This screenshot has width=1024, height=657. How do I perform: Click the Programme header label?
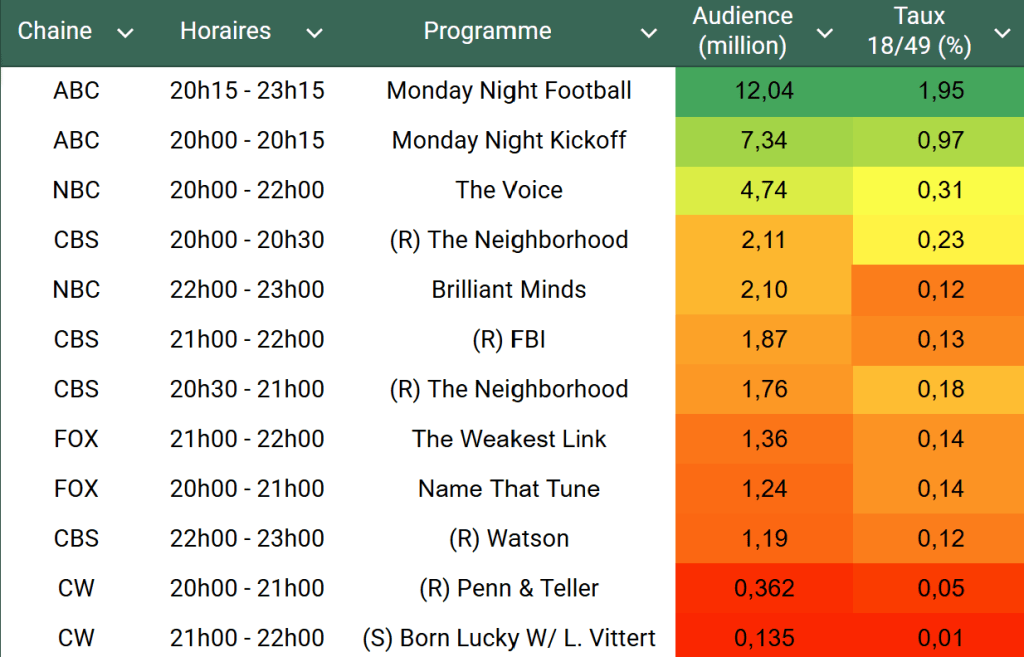coord(487,31)
